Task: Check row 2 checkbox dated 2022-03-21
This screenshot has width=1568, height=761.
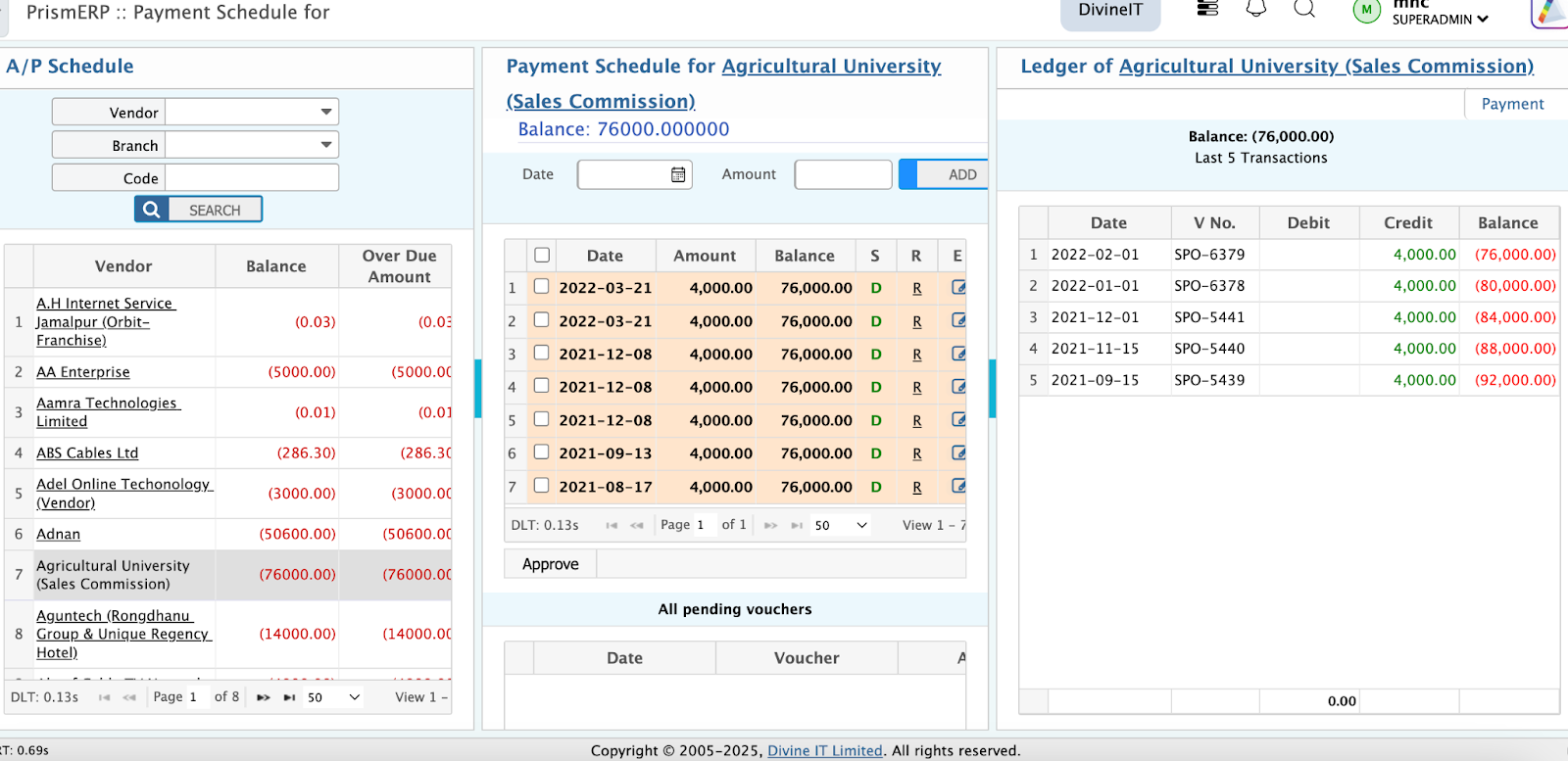Action: pyautogui.click(x=541, y=319)
